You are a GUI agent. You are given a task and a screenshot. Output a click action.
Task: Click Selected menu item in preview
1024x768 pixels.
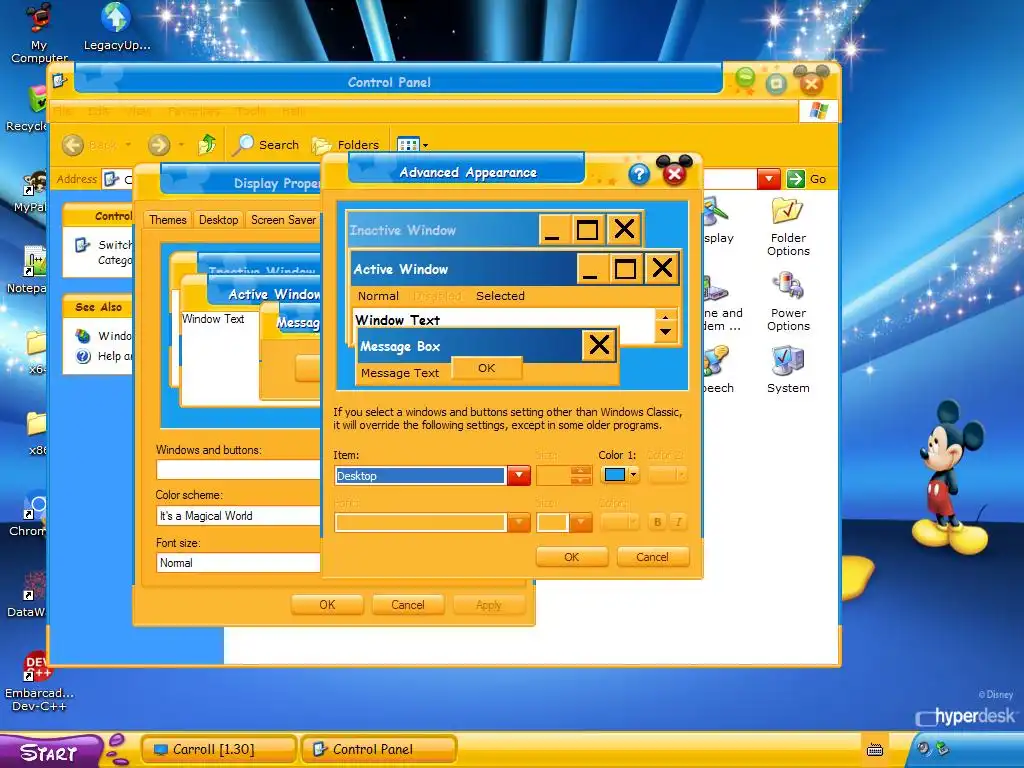click(x=500, y=296)
